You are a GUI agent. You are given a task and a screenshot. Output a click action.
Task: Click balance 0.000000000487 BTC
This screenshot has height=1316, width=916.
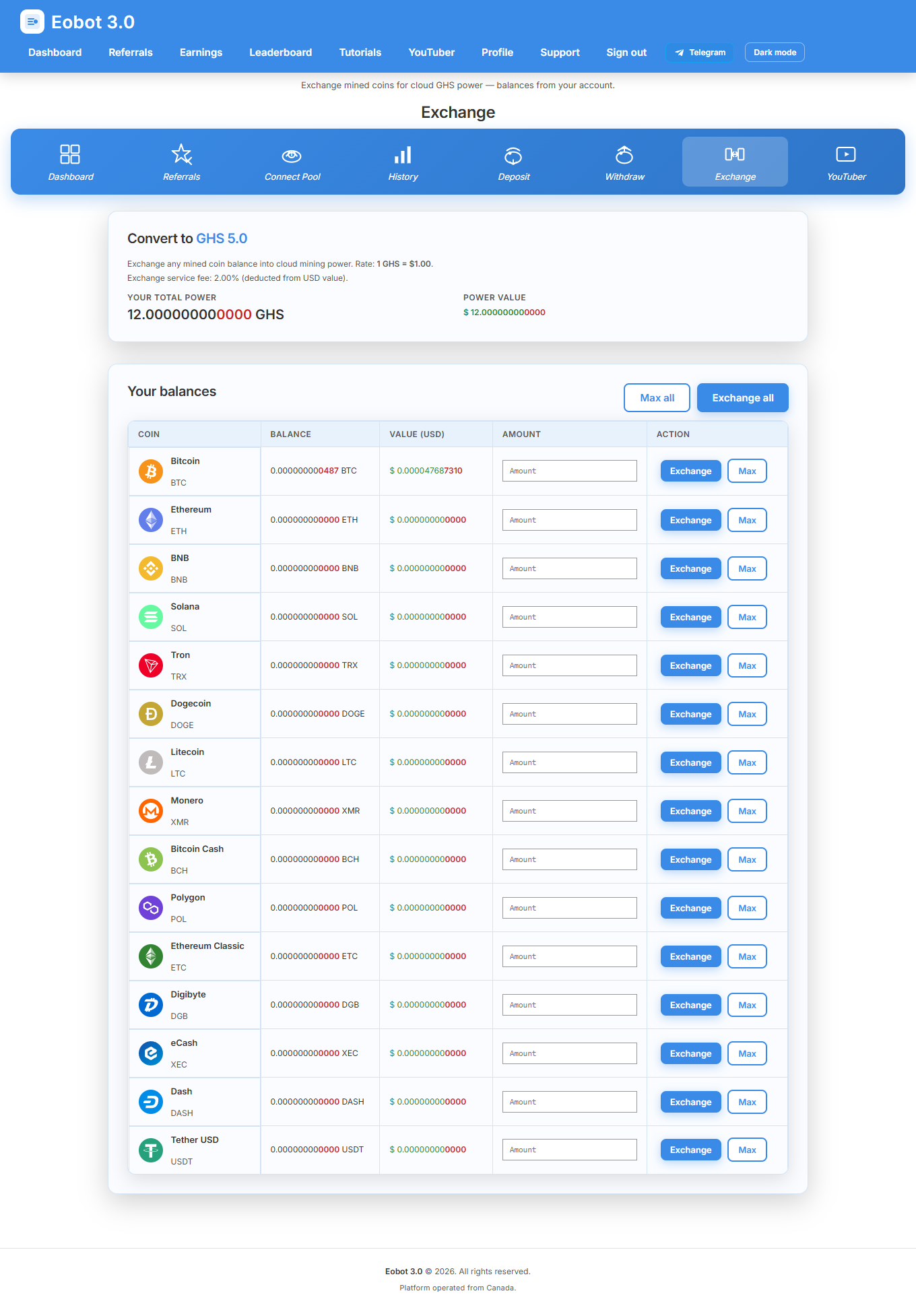pyautogui.click(x=313, y=471)
